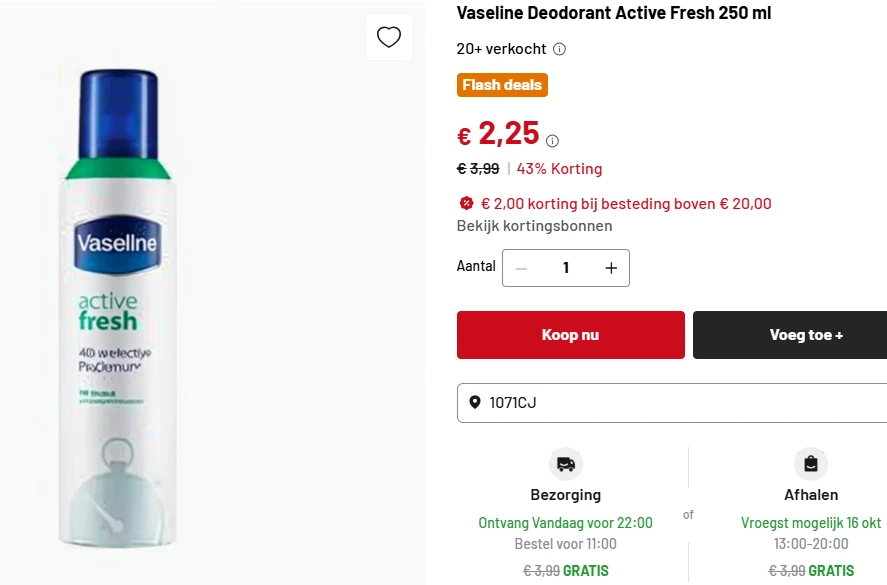Image resolution: width=887 pixels, height=585 pixels.
Task: Click the pickup bag icon above Afhalen
Action: point(811,464)
